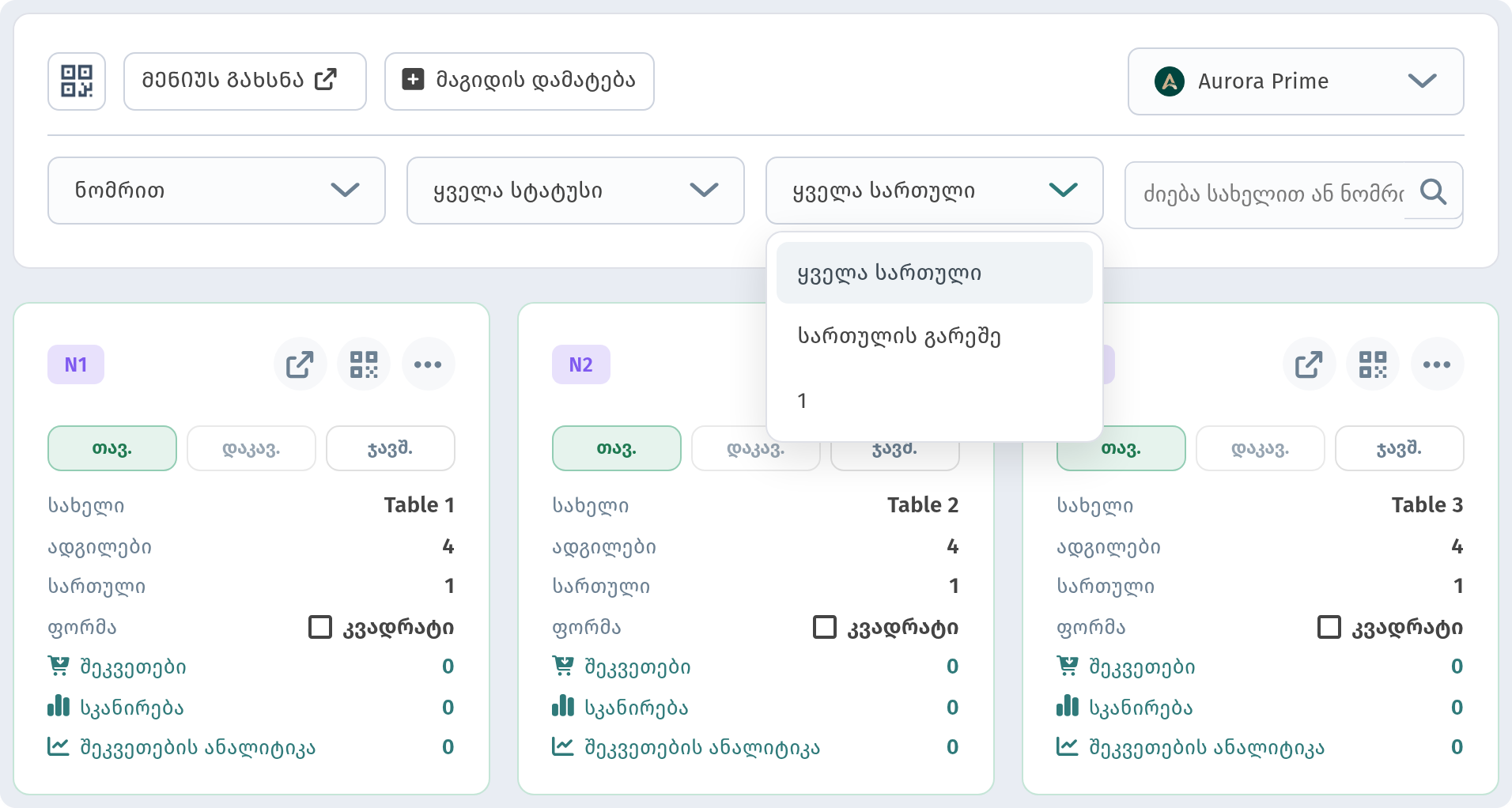Image resolution: width=1512 pixels, height=808 pixels.
Task: Show QR code for Table 3
Action: 1373,364
